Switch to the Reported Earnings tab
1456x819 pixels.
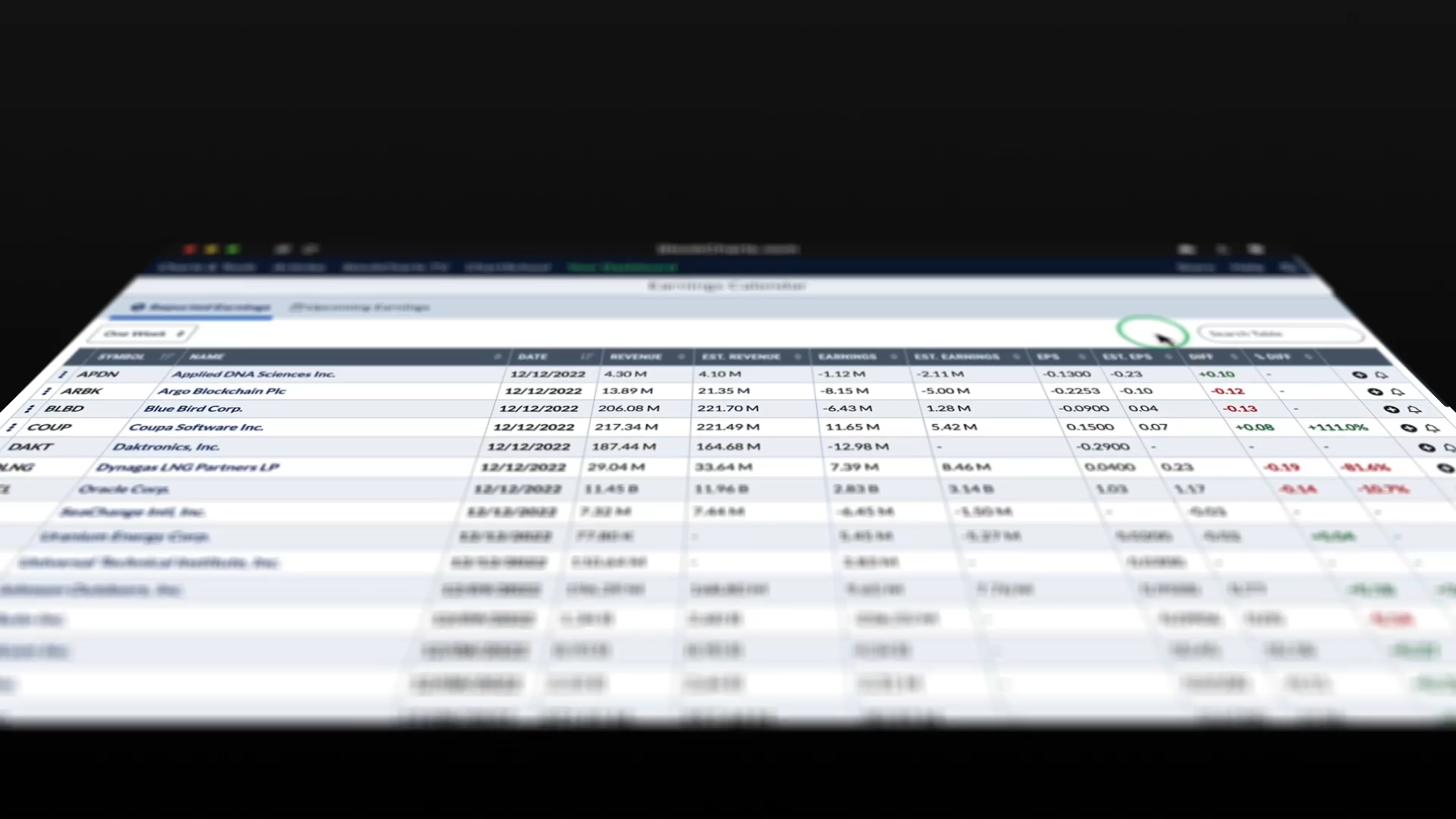(200, 307)
